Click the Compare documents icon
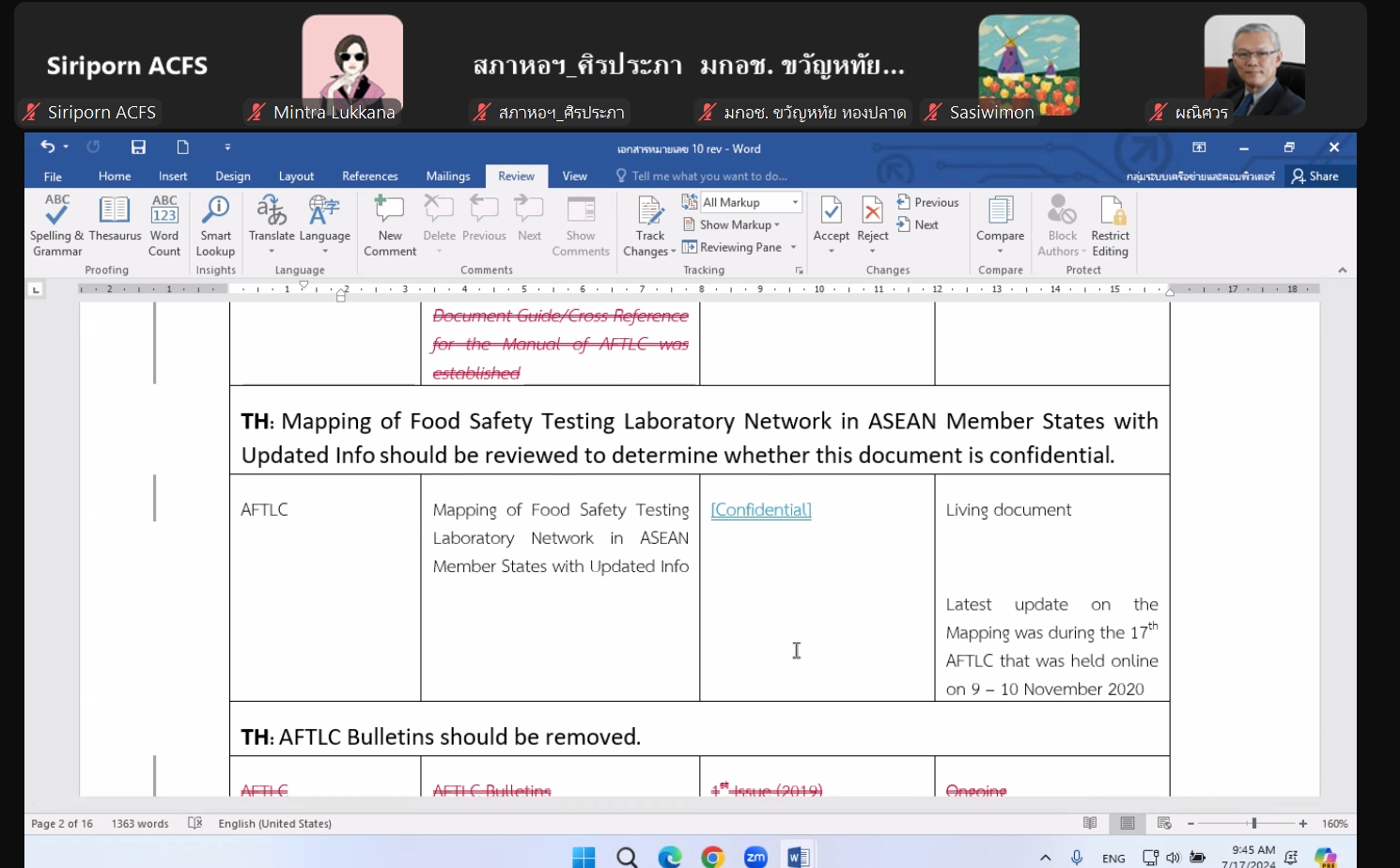This screenshot has width=1400, height=868. pos(1000,216)
